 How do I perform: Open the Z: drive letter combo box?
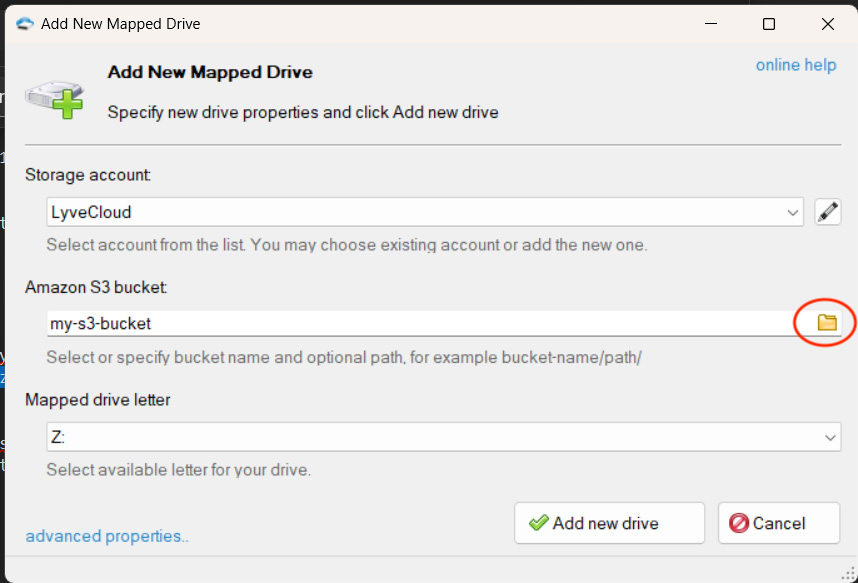pyautogui.click(x=443, y=437)
